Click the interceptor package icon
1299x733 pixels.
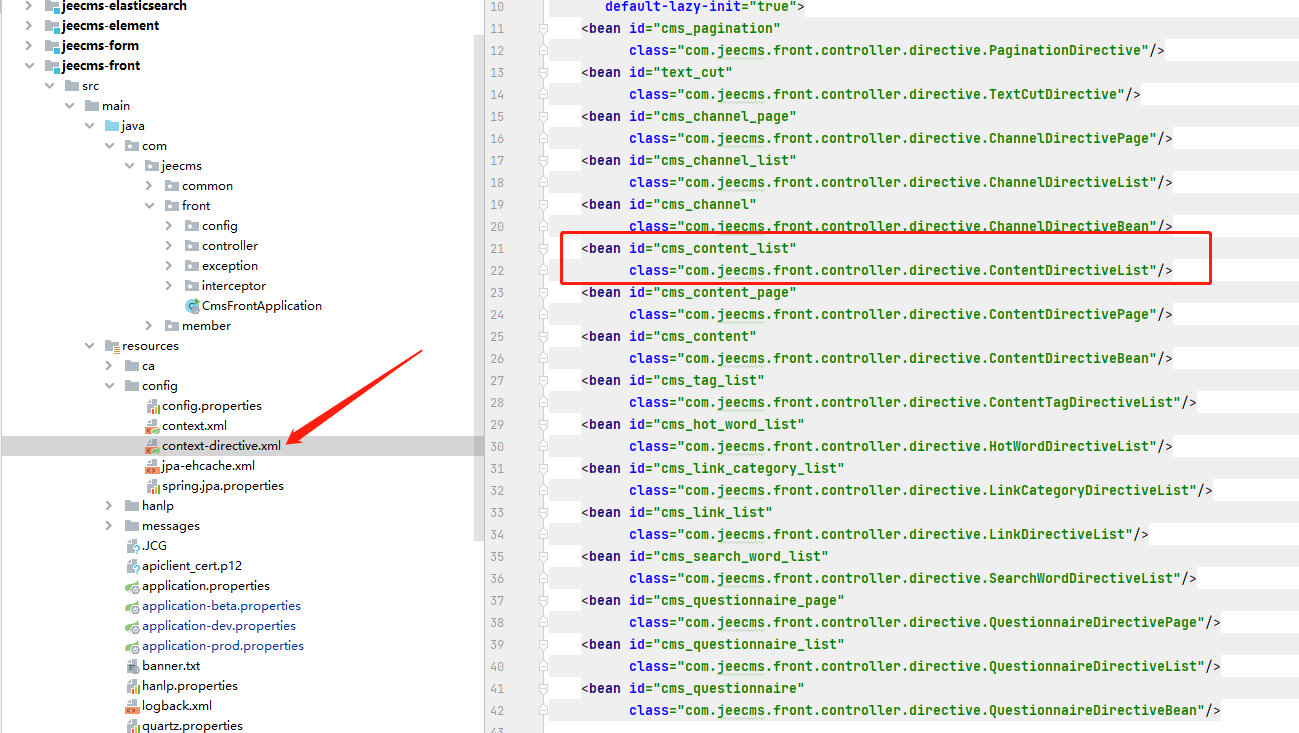pyautogui.click(x=193, y=286)
